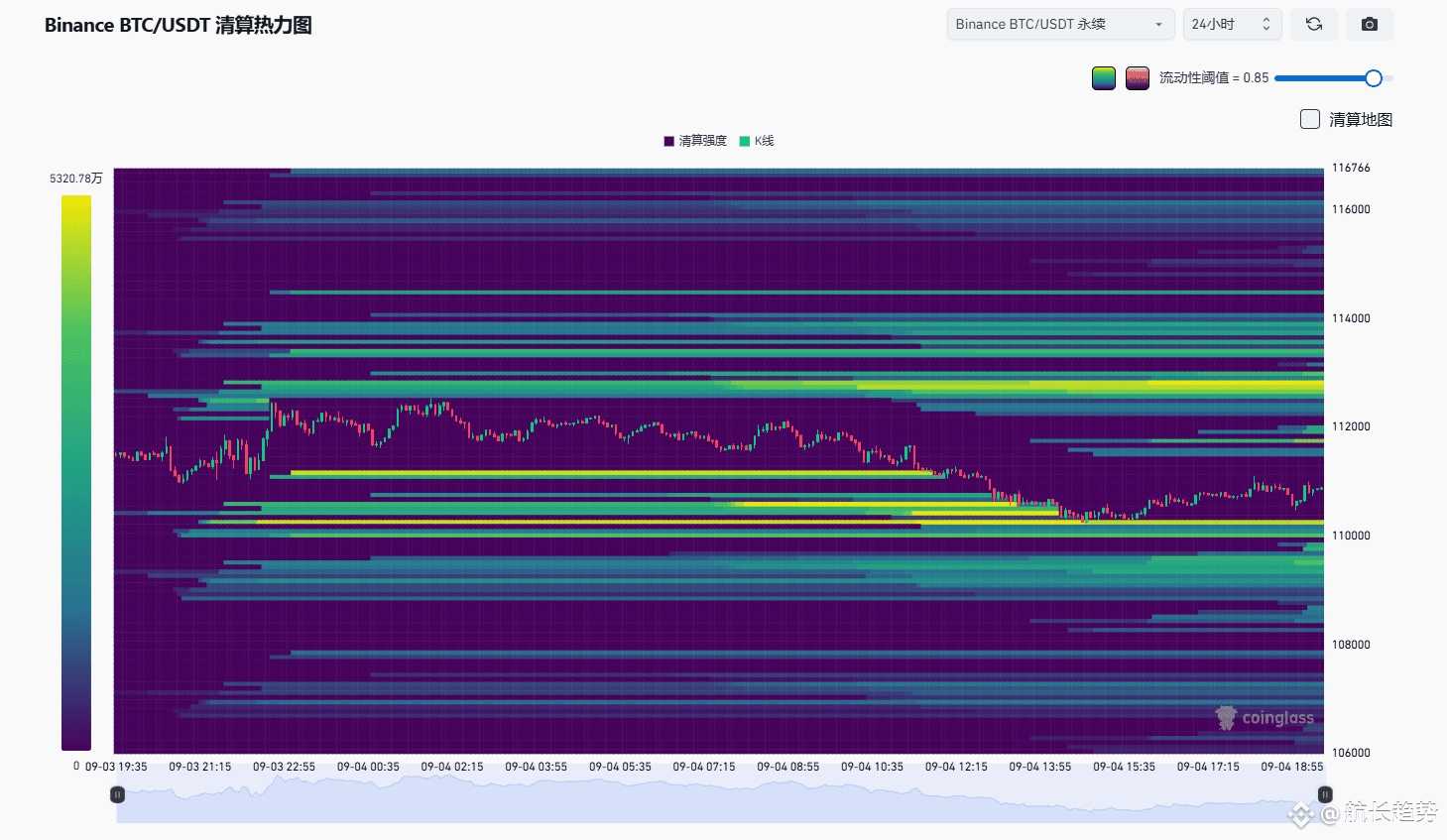Screen dimensions: 1447x840
Task: Click the 116766 price axis label
Action: (1351, 168)
